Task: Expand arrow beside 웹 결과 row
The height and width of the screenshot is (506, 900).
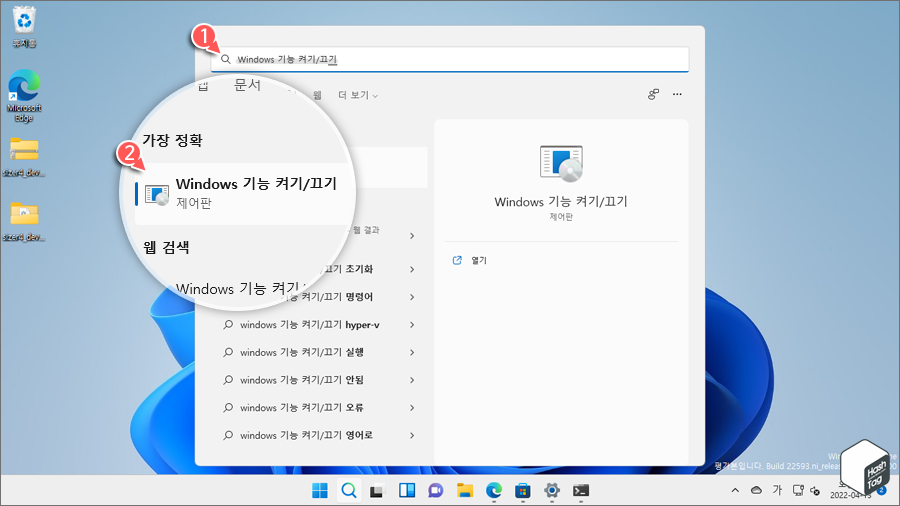Action: [x=412, y=236]
